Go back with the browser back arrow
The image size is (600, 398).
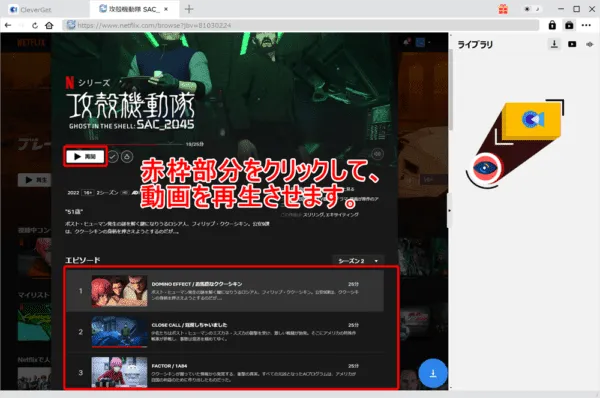[8, 26]
